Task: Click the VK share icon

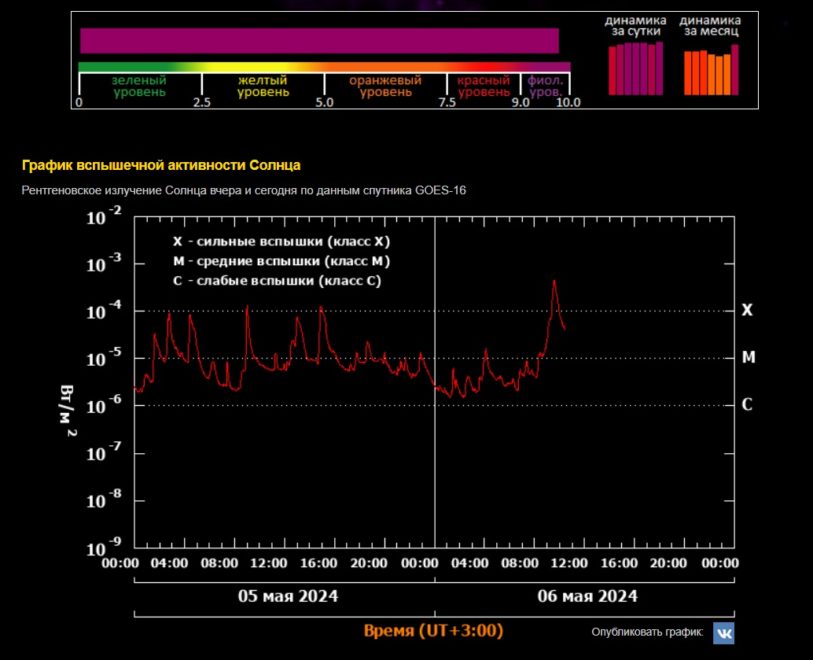Action: [723, 633]
